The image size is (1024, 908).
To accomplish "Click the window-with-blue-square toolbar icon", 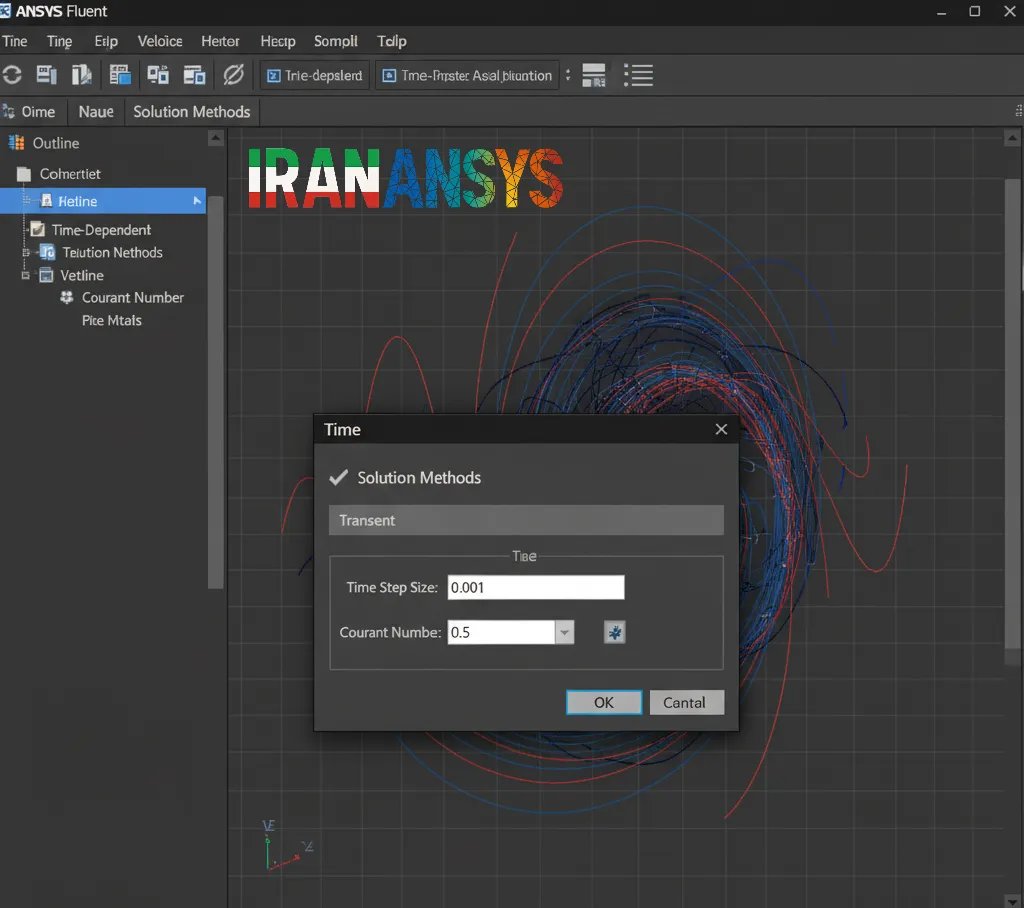I will pos(194,75).
